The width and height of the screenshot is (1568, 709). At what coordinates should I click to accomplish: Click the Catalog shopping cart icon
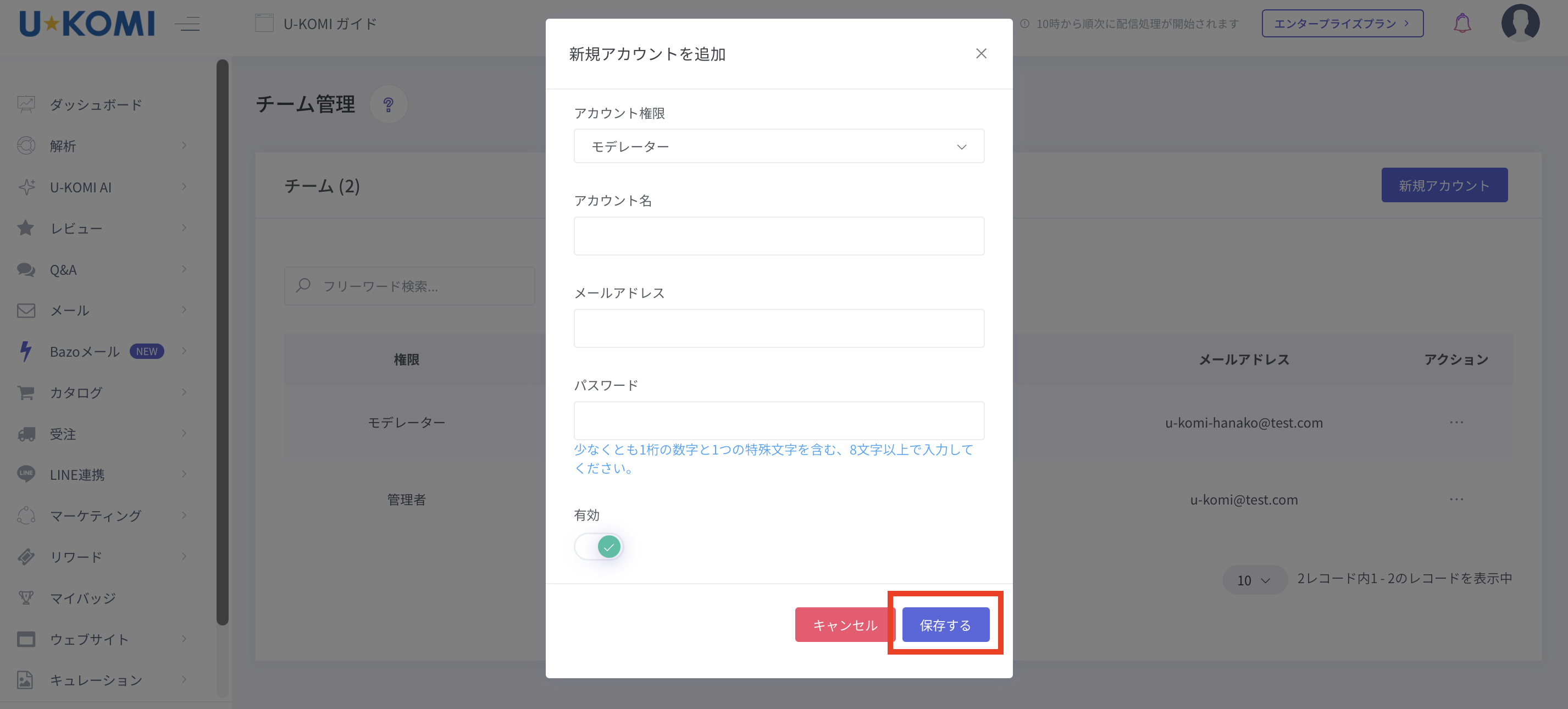pyautogui.click(x=26, y=392)
